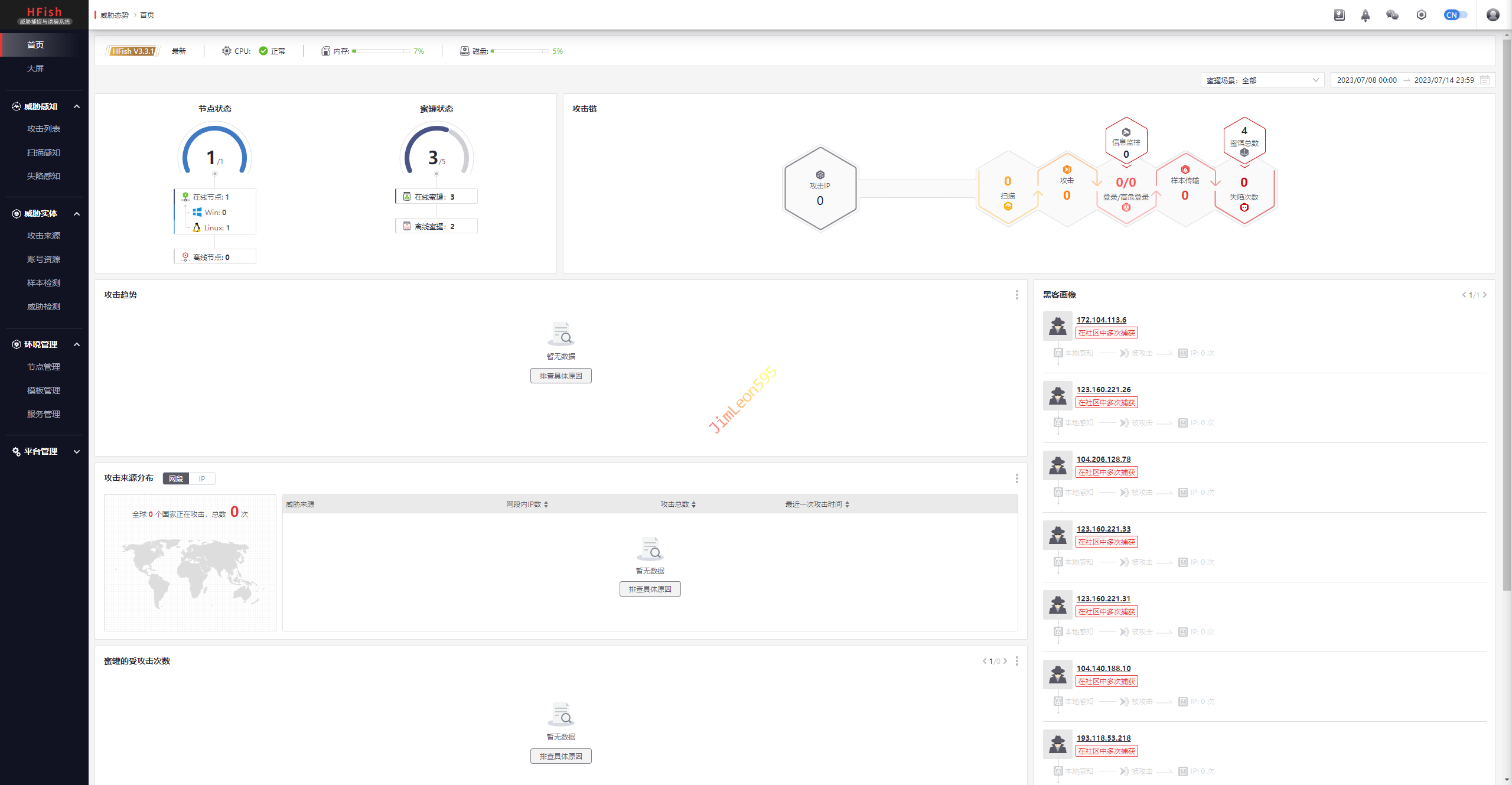
Task: Click the attack IP hexagon icon
Action: 820,175
